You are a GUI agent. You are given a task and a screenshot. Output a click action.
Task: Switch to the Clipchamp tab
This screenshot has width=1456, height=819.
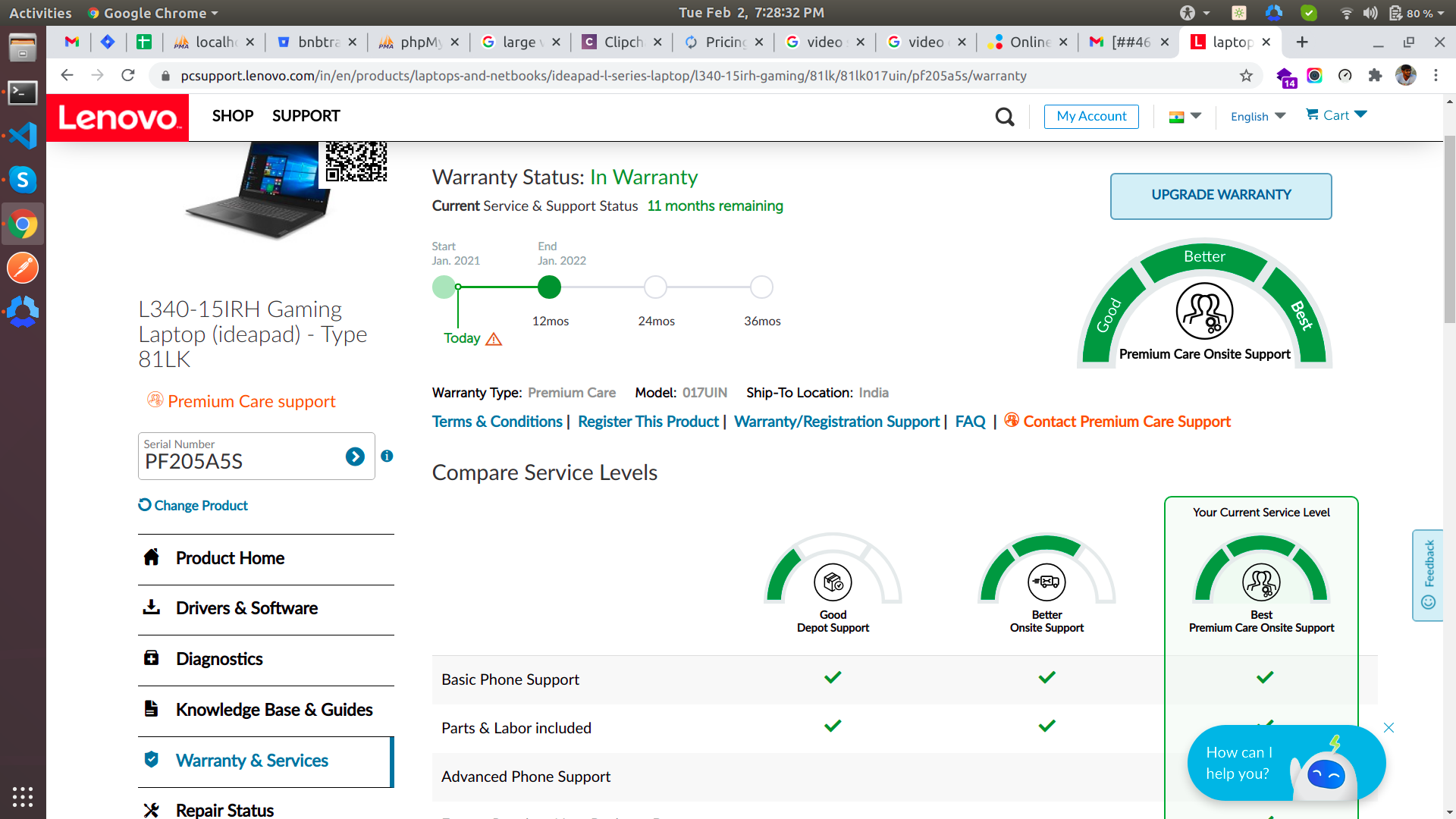click(622, 42)
